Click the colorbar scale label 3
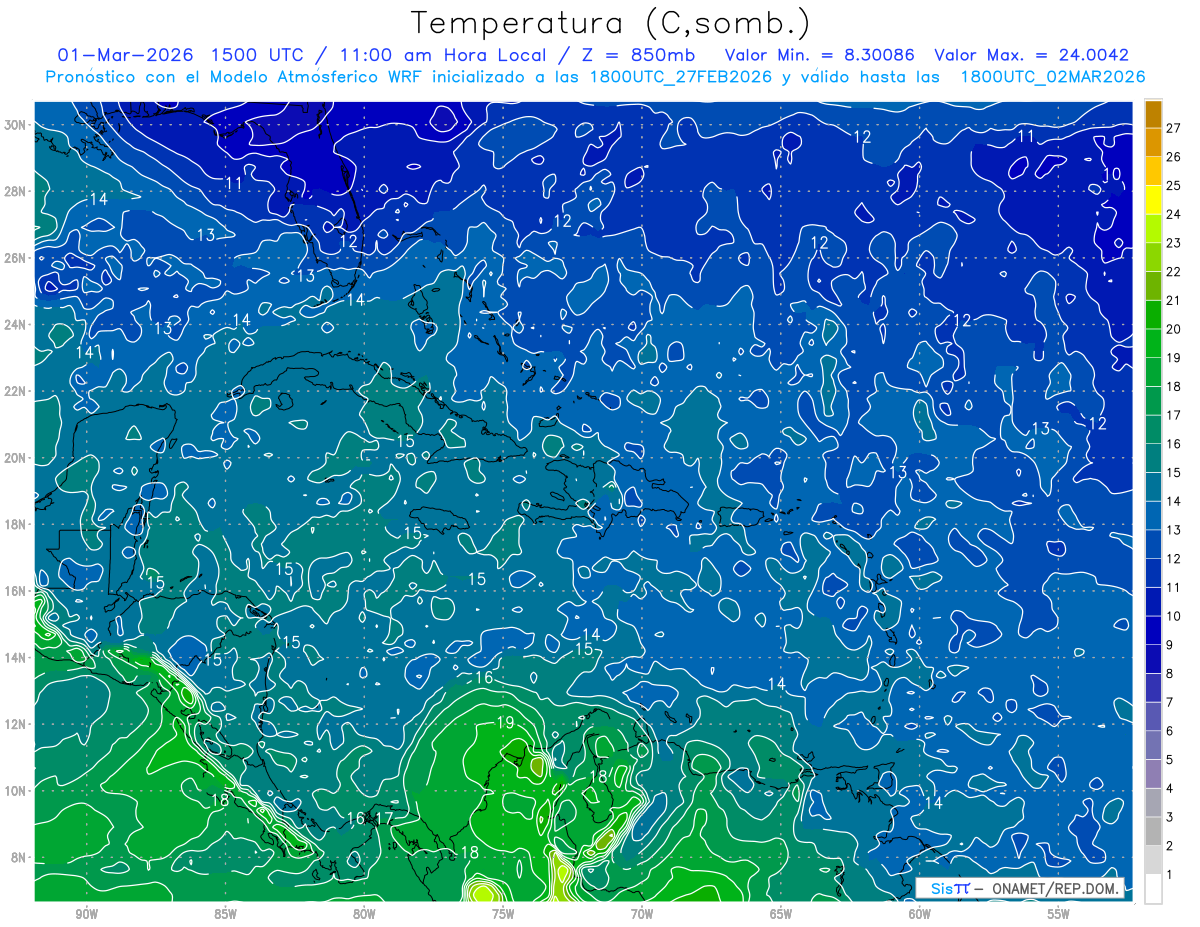The height and width of the screenshot is (927, 1200). point(1170,818)
